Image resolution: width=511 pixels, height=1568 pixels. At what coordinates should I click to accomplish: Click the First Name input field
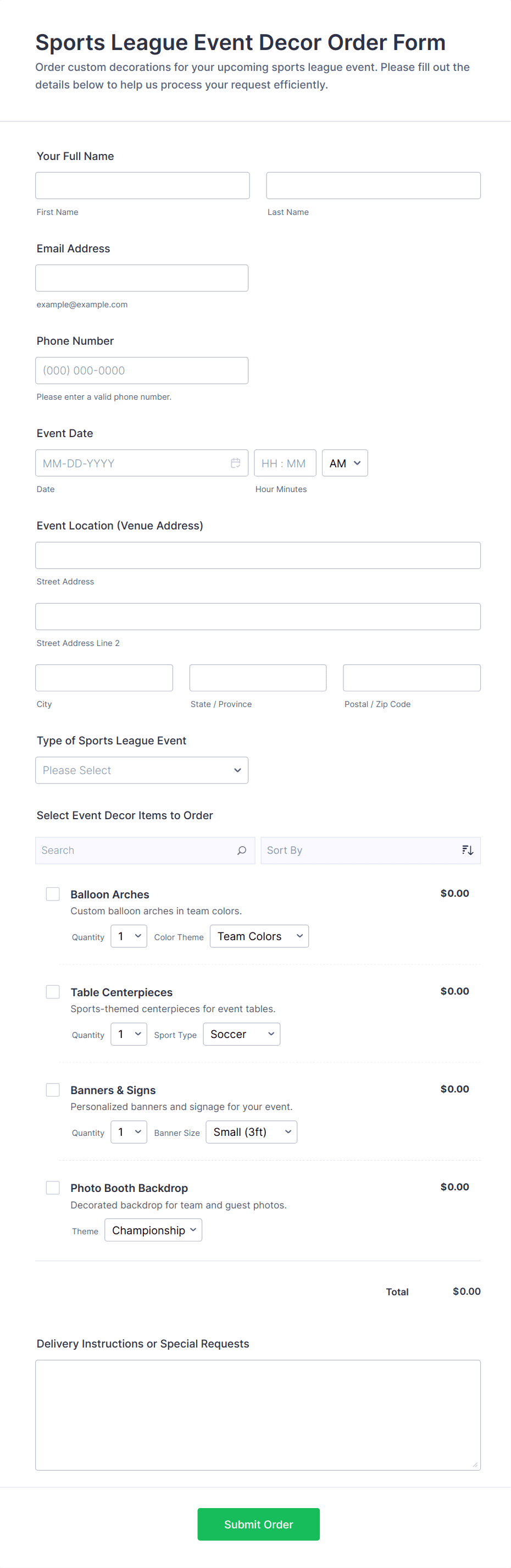(142, 186)
